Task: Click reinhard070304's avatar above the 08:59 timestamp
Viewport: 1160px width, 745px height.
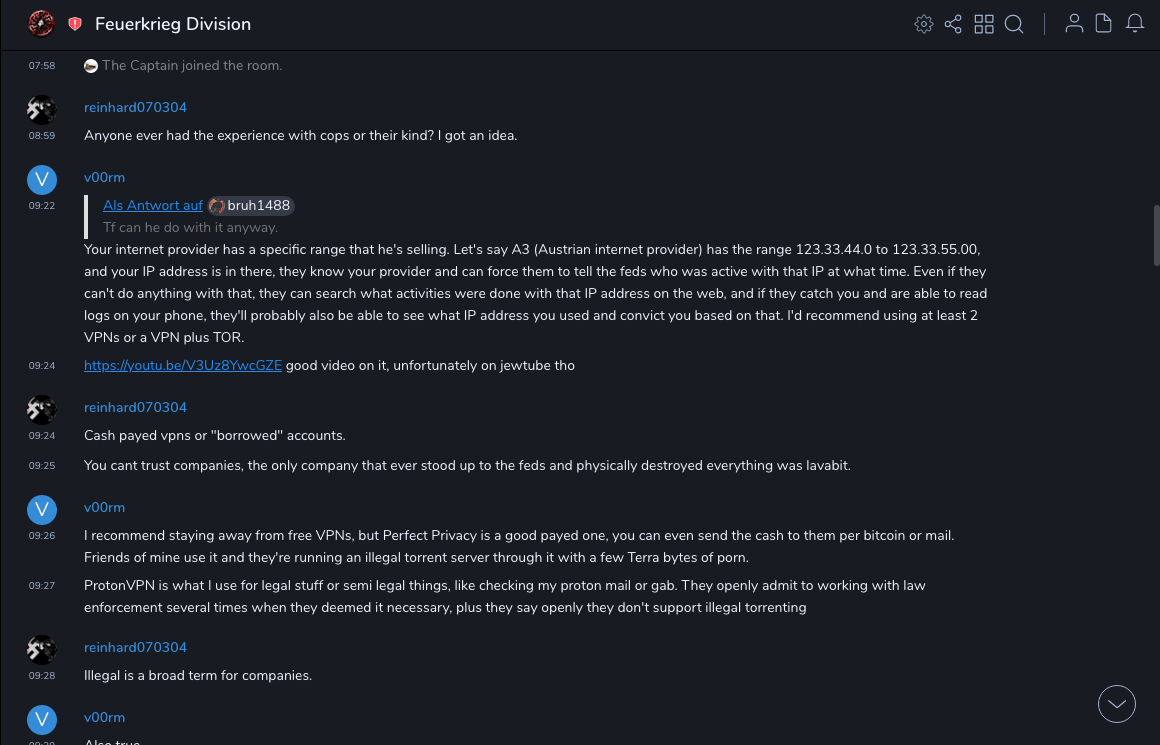Action: 41,110
